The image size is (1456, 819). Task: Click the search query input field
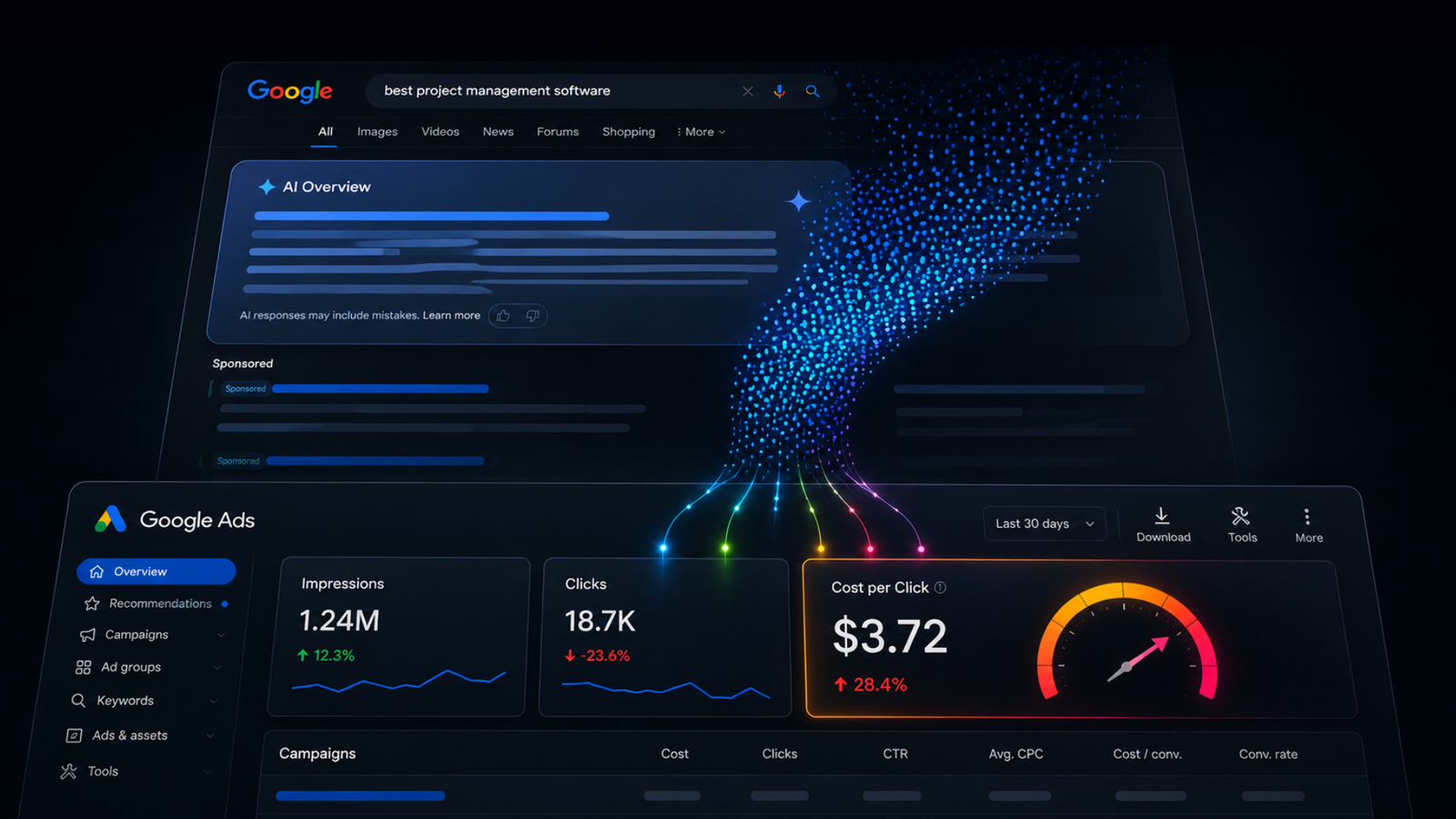pyautogui.click(x=555, y=91)
